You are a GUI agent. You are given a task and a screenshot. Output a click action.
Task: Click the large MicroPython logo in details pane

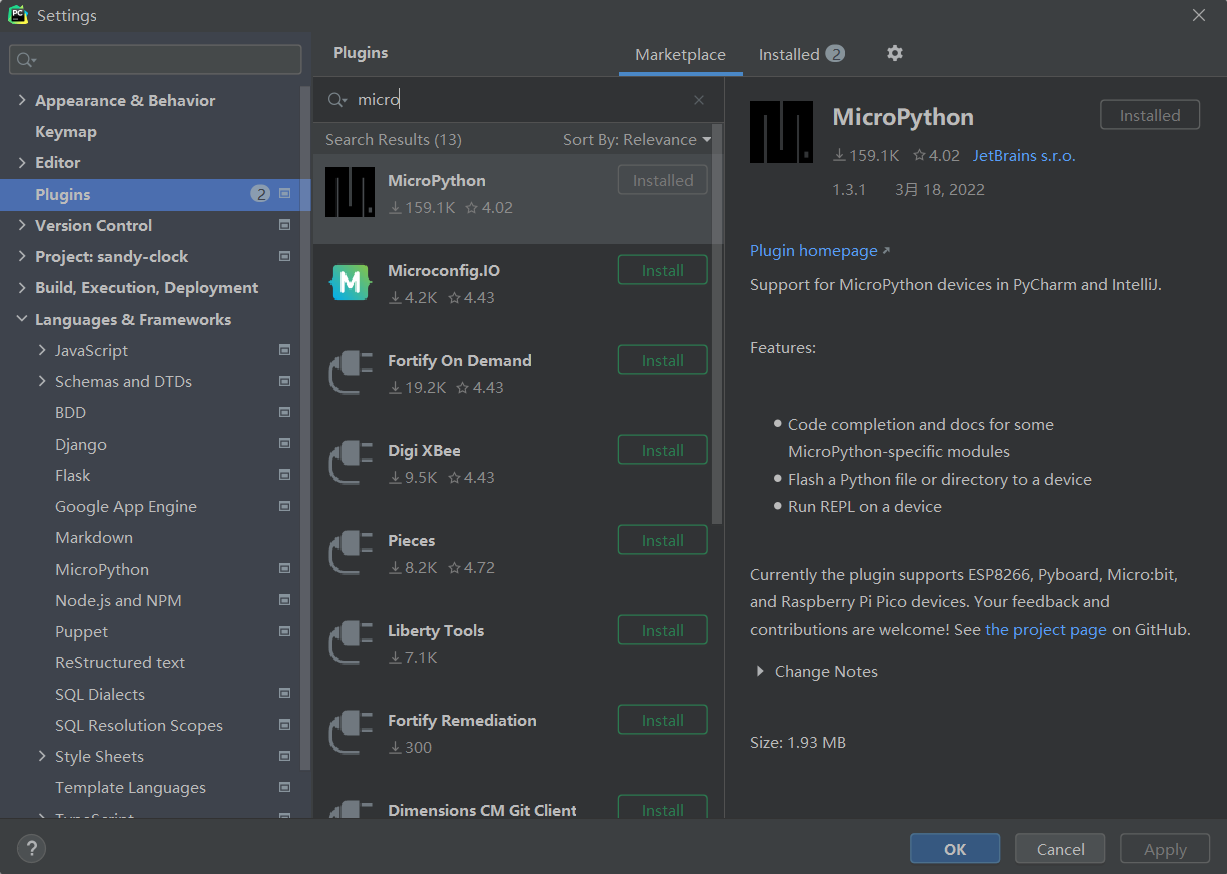coord(781,132)
